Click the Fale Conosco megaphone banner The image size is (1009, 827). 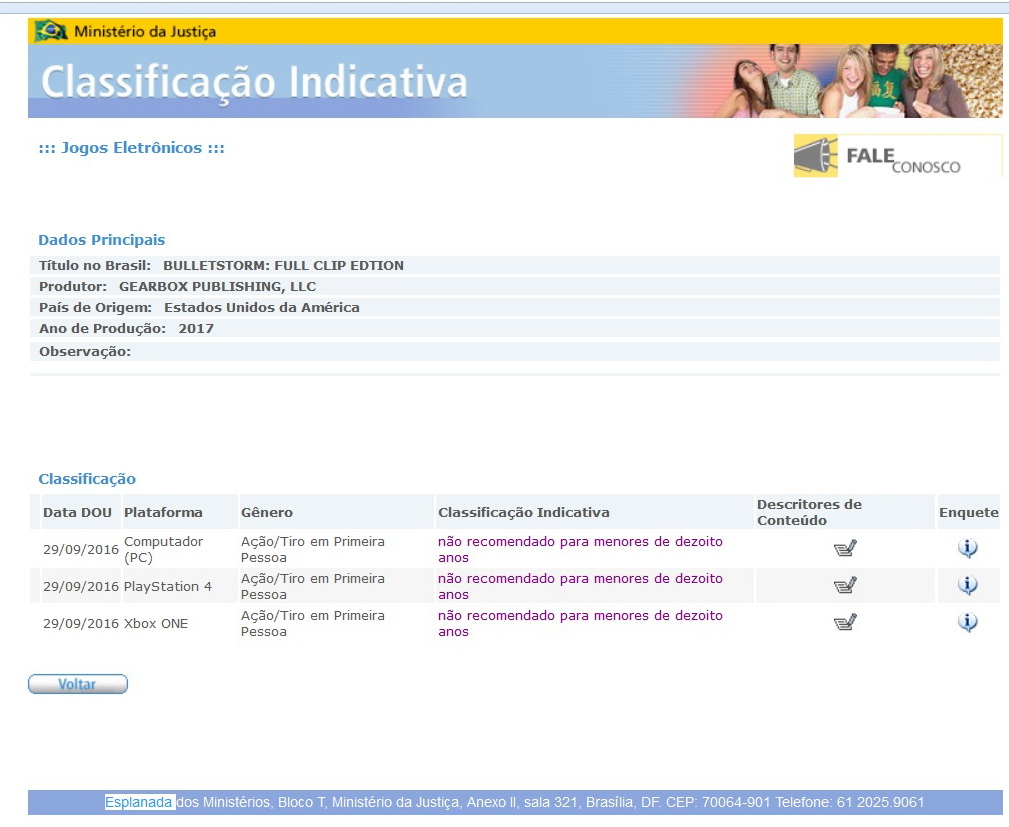click(x=897, y=156)
